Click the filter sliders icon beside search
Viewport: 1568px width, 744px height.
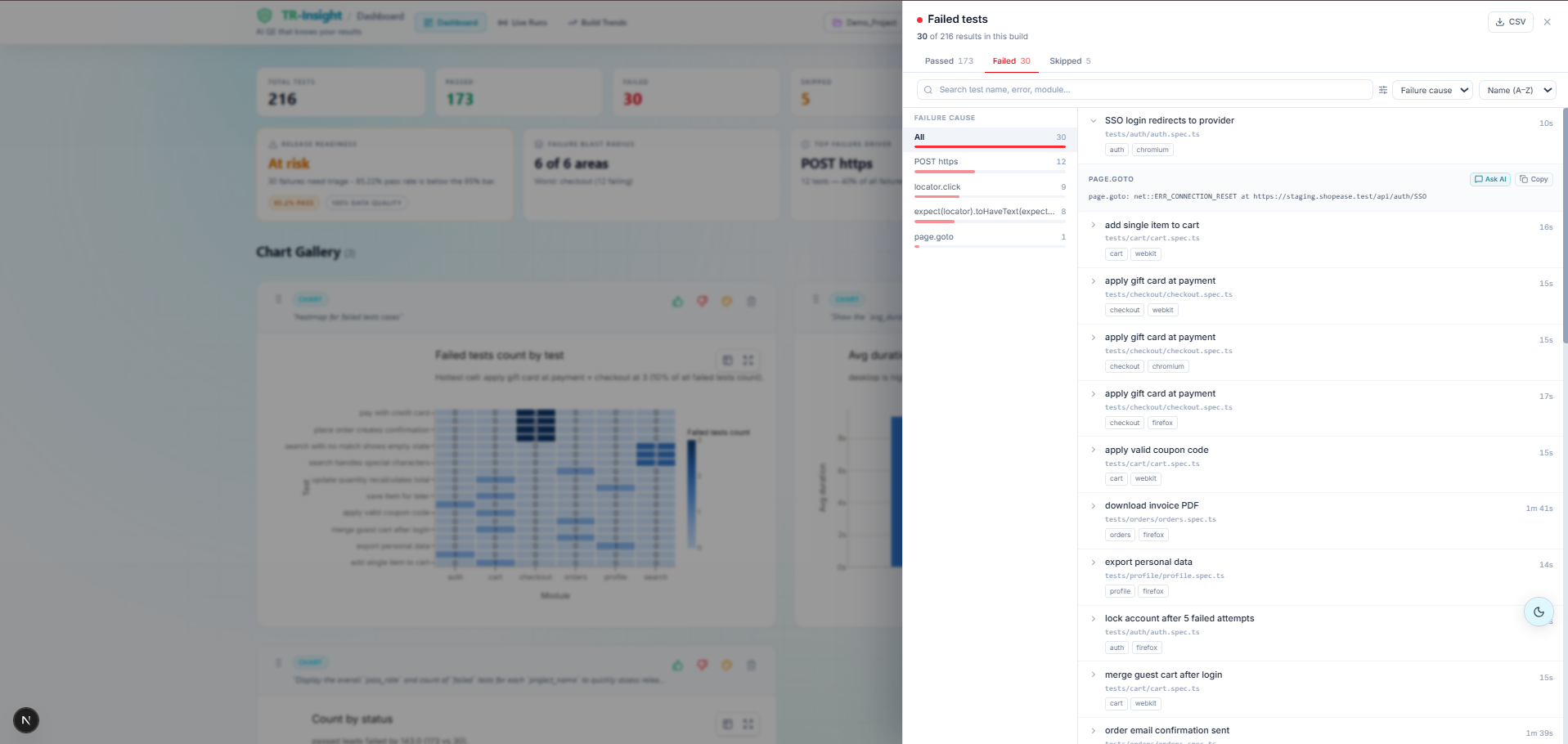click(1382, 90)
